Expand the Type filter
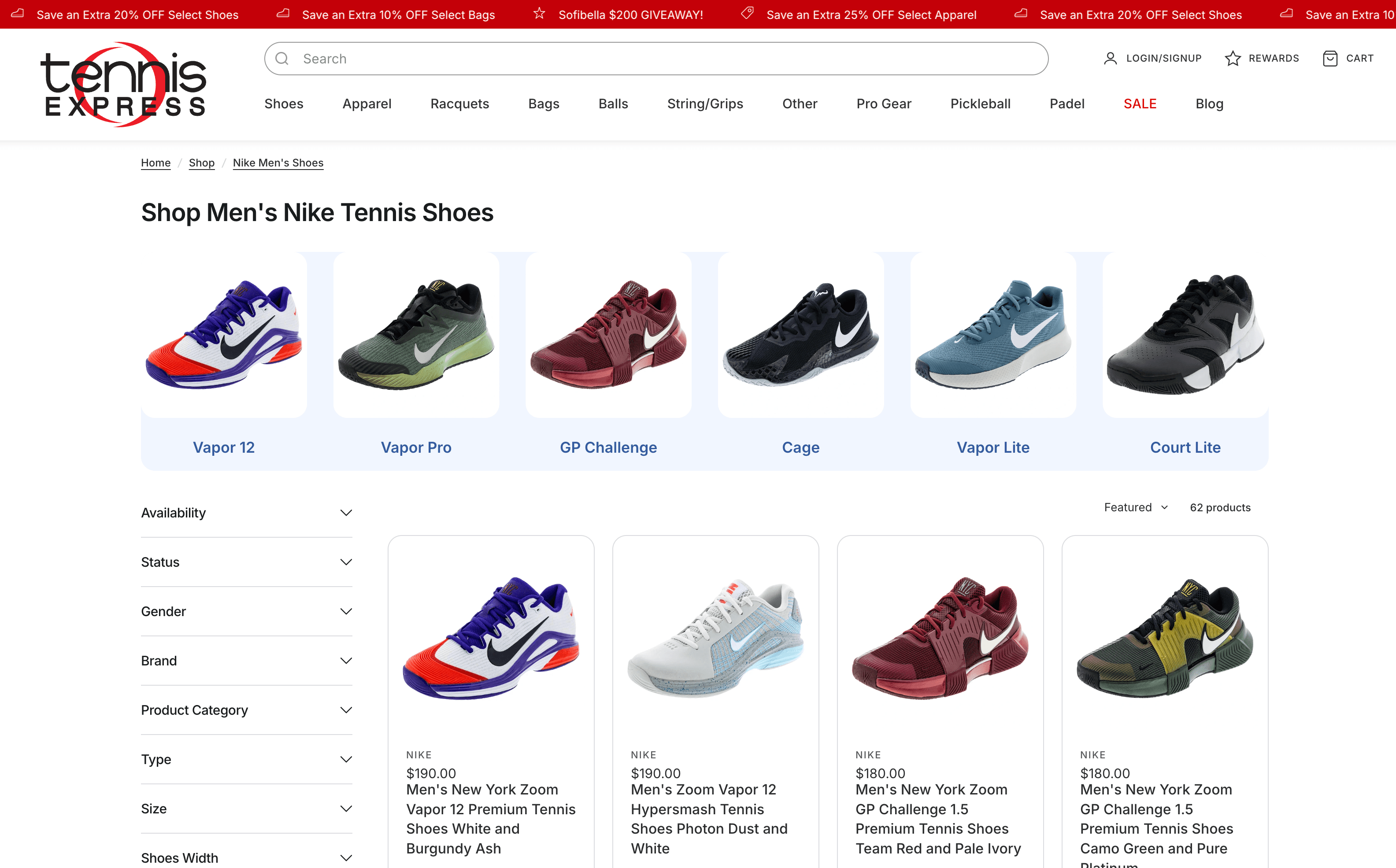 coord(246,760)
